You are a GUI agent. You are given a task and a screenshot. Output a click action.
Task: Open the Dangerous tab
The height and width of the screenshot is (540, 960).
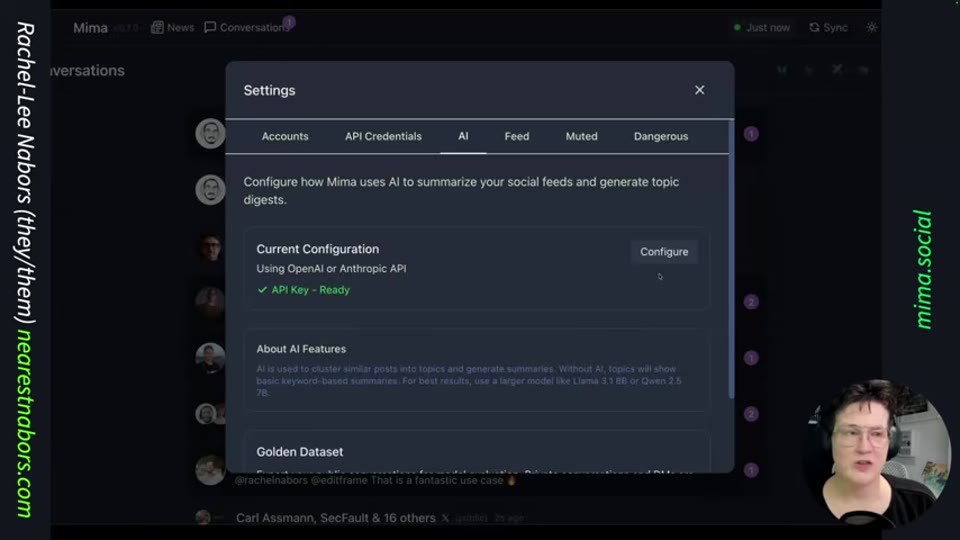coord(661,137)
